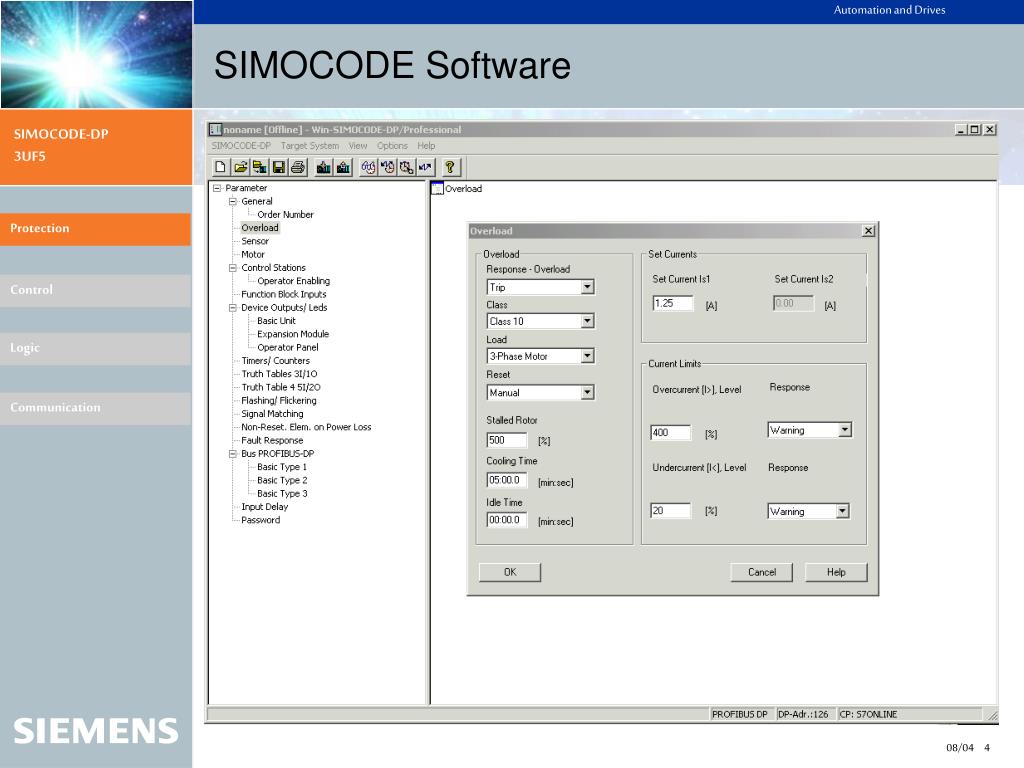Click the Cooling Time field showing 05:00.0
This screenshot has width=1024, height=768.
(506, 480)
